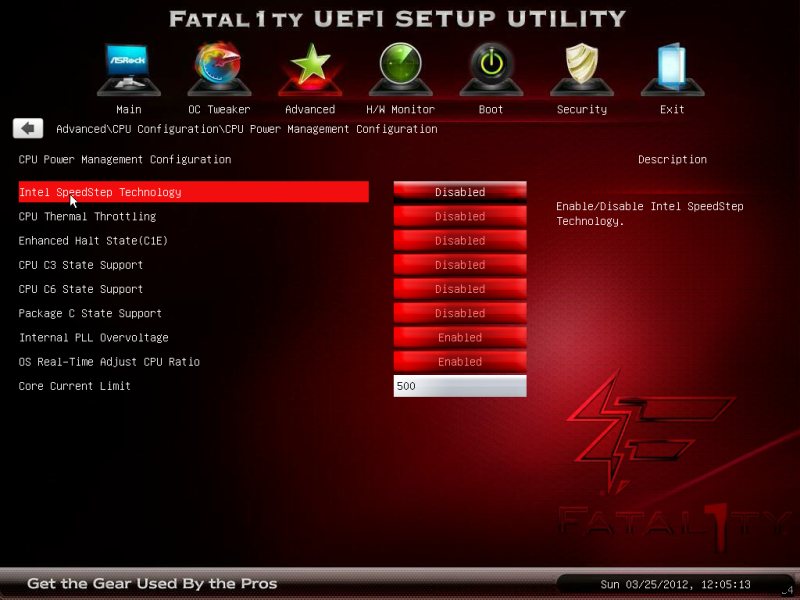Open Security via the shield icon

click(x=582, y=69)
